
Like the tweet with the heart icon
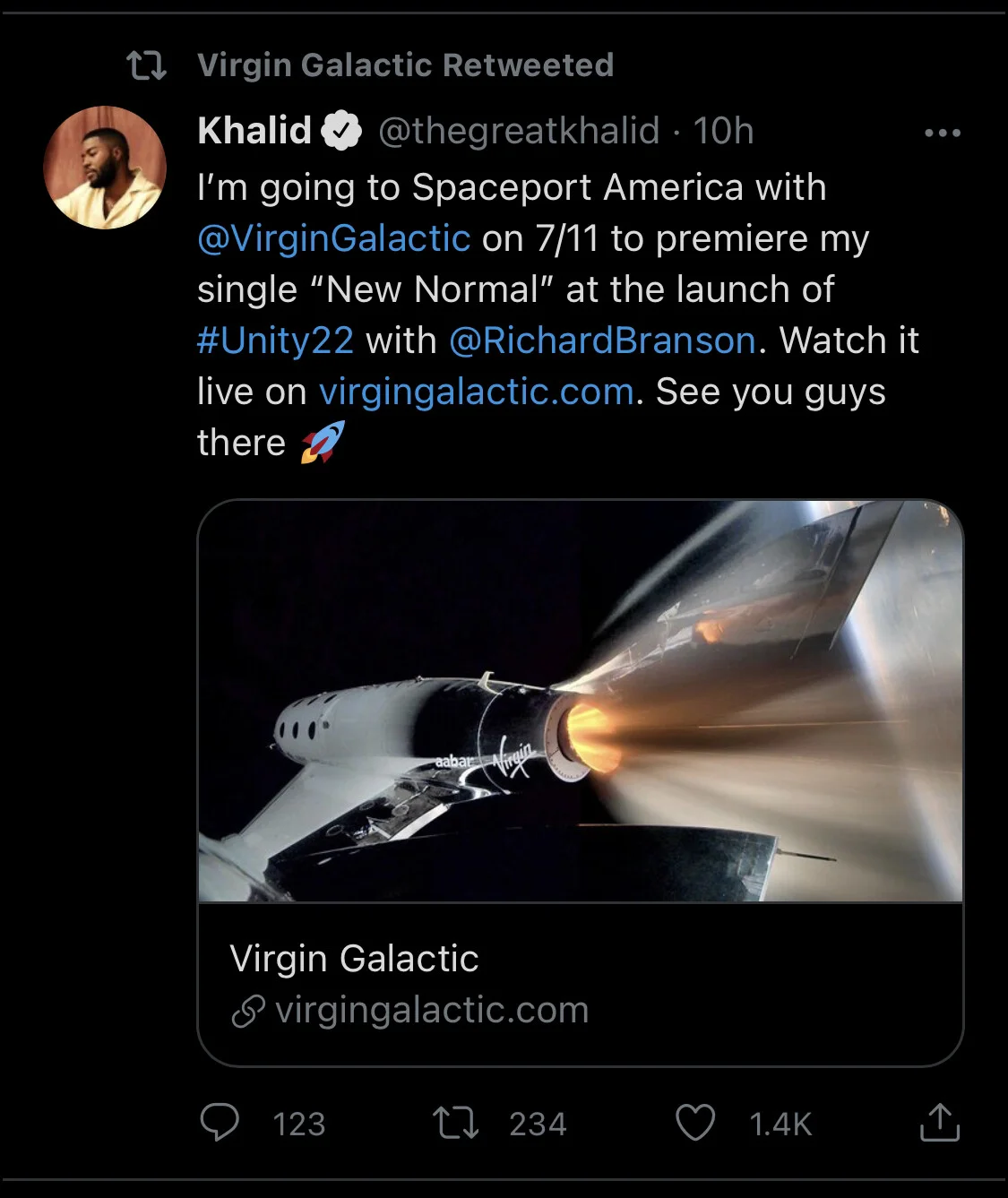click(695, 1123)
